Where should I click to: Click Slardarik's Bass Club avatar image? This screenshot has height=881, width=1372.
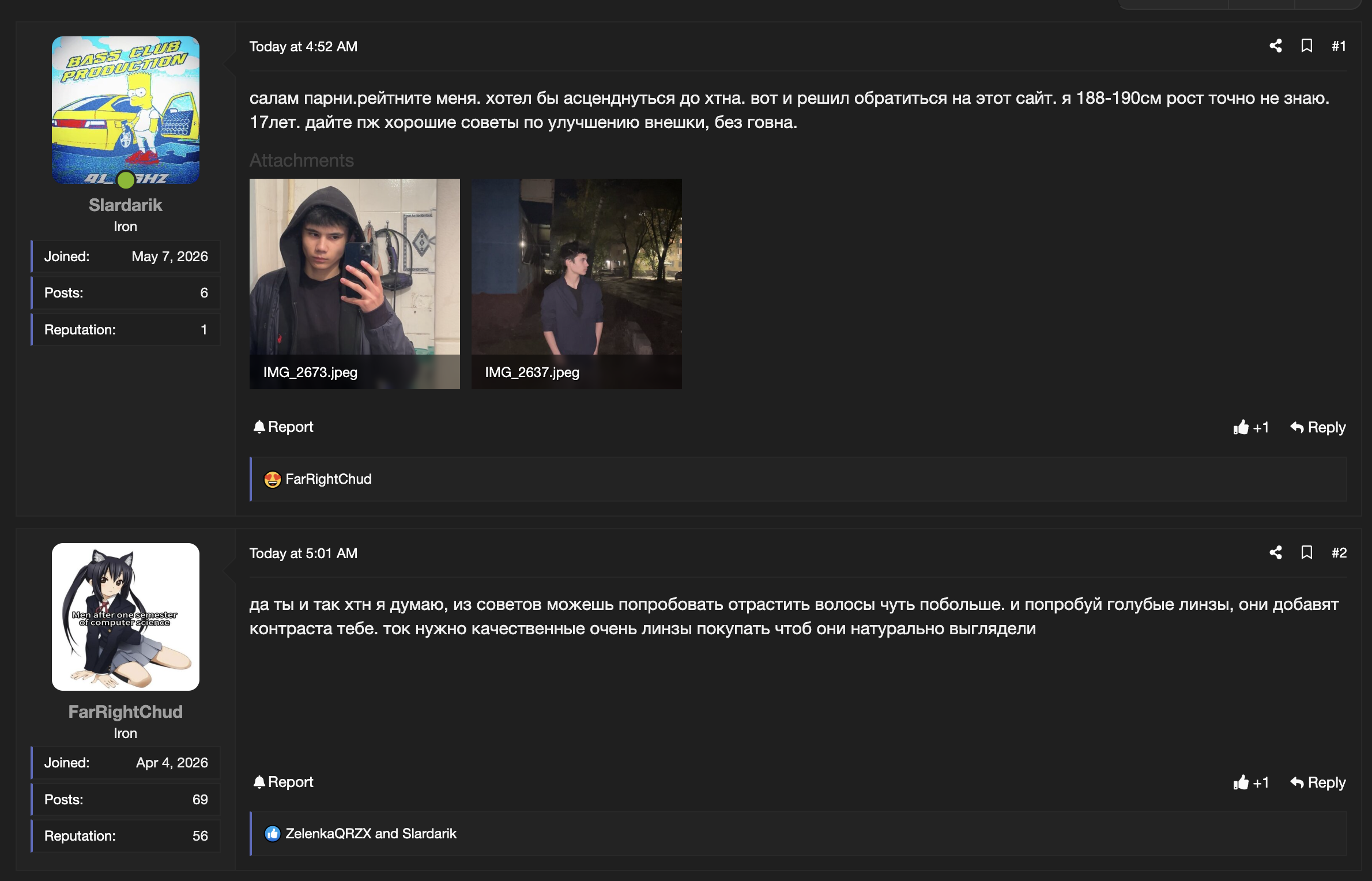pos(126,110)
